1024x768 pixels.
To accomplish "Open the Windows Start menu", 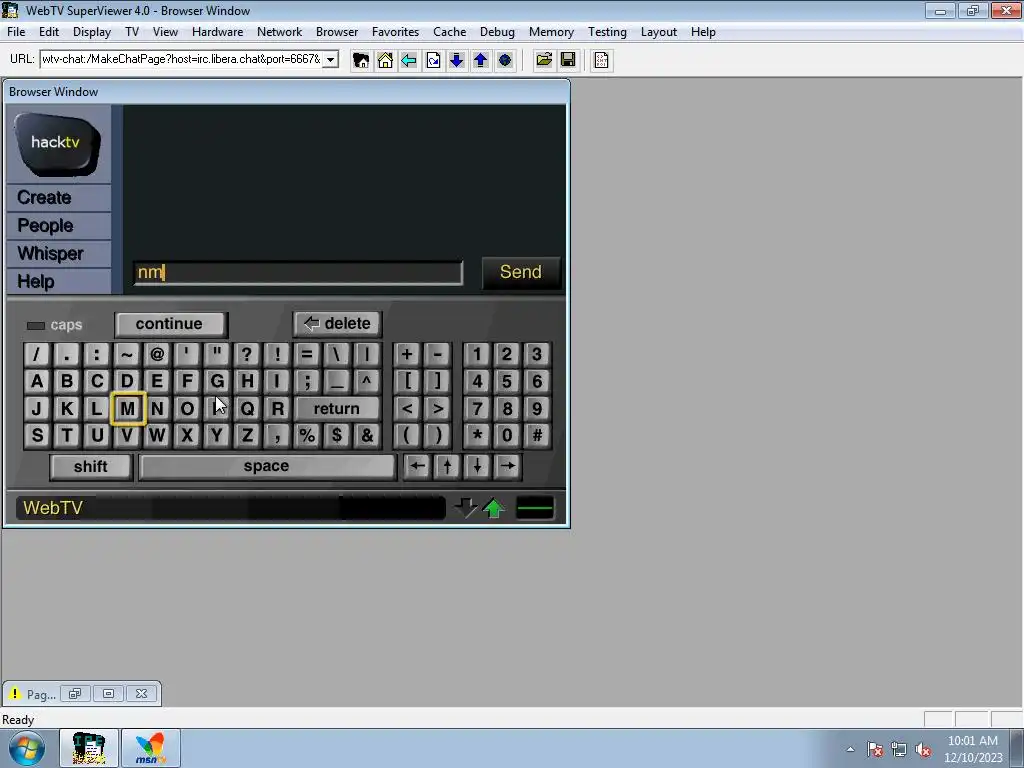I will 27,748.
